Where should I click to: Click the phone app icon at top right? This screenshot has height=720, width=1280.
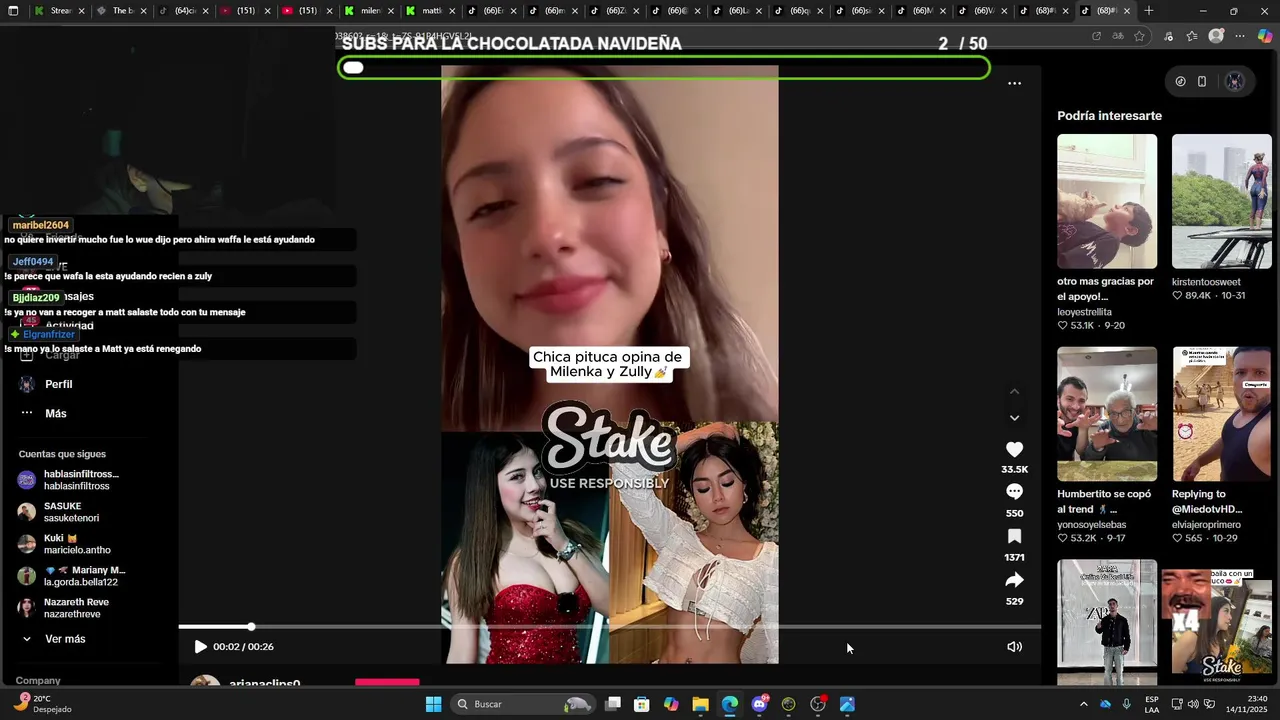coord(1202,82)
